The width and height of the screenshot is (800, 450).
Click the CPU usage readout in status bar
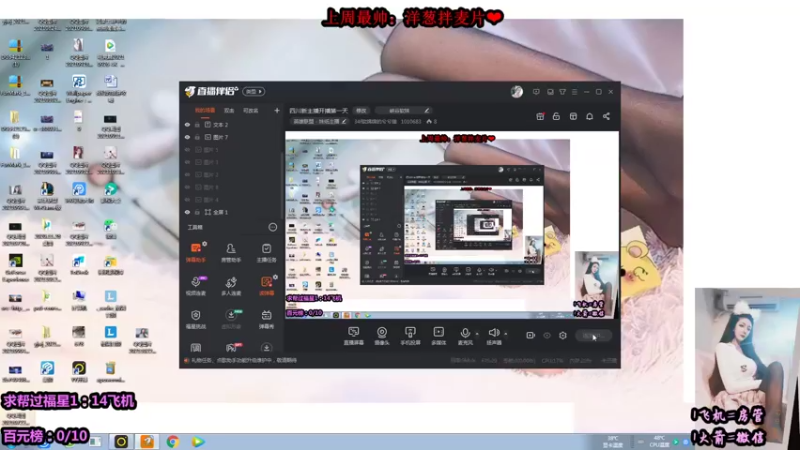(552, 360)
